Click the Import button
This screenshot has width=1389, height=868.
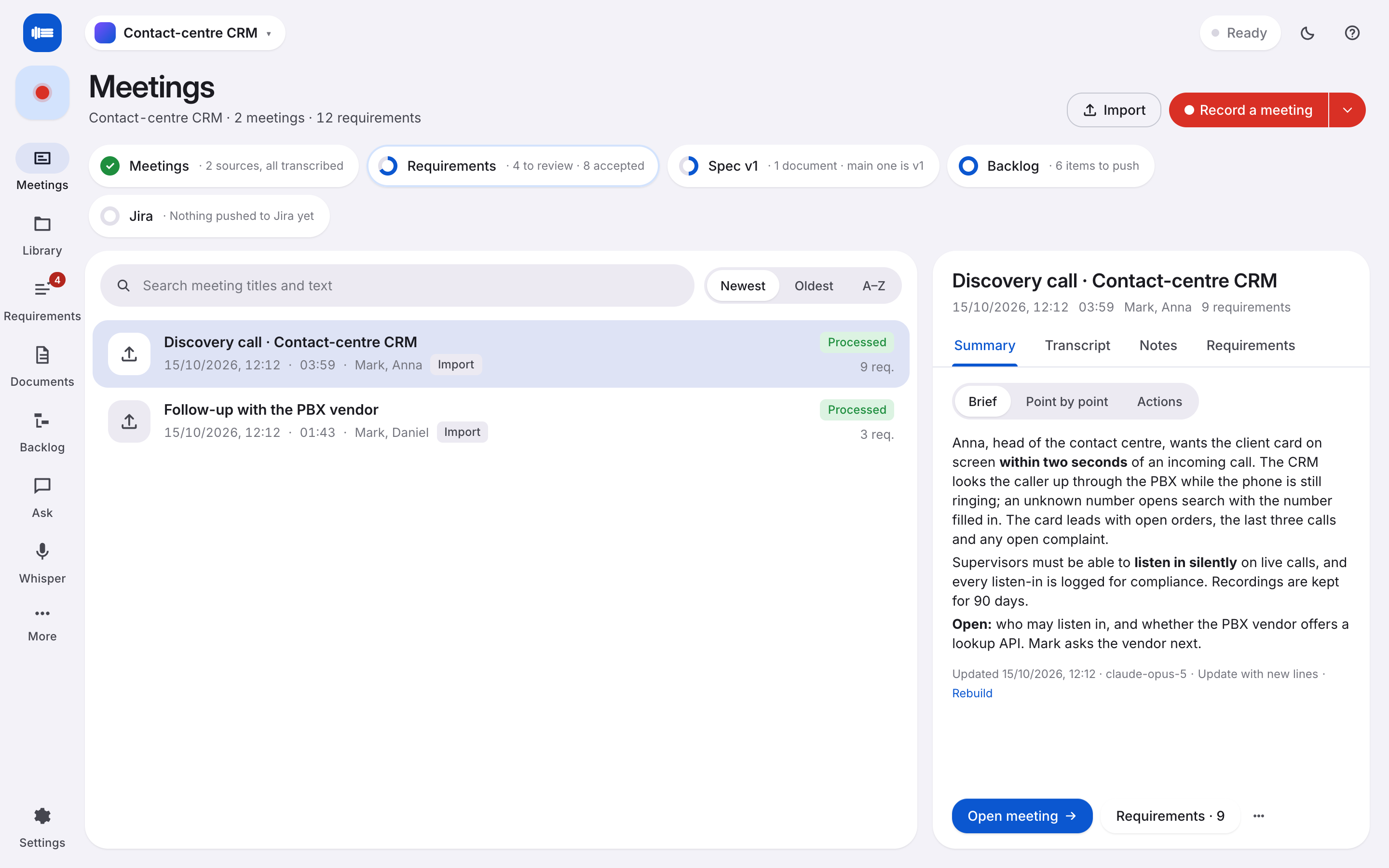point(1114,109)
